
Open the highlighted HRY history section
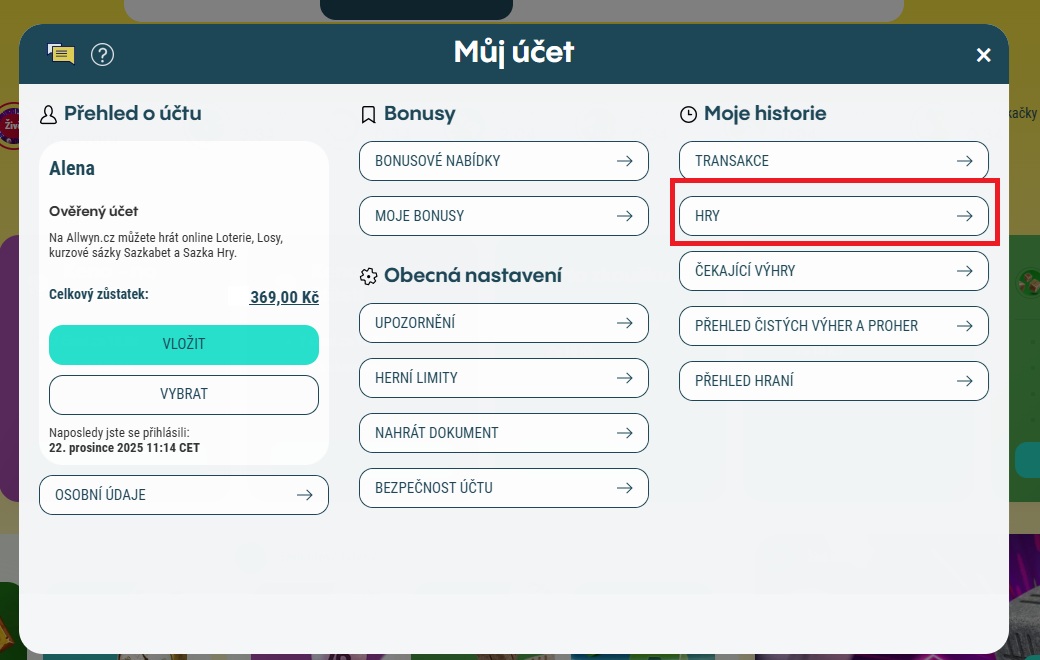(836, 215)
